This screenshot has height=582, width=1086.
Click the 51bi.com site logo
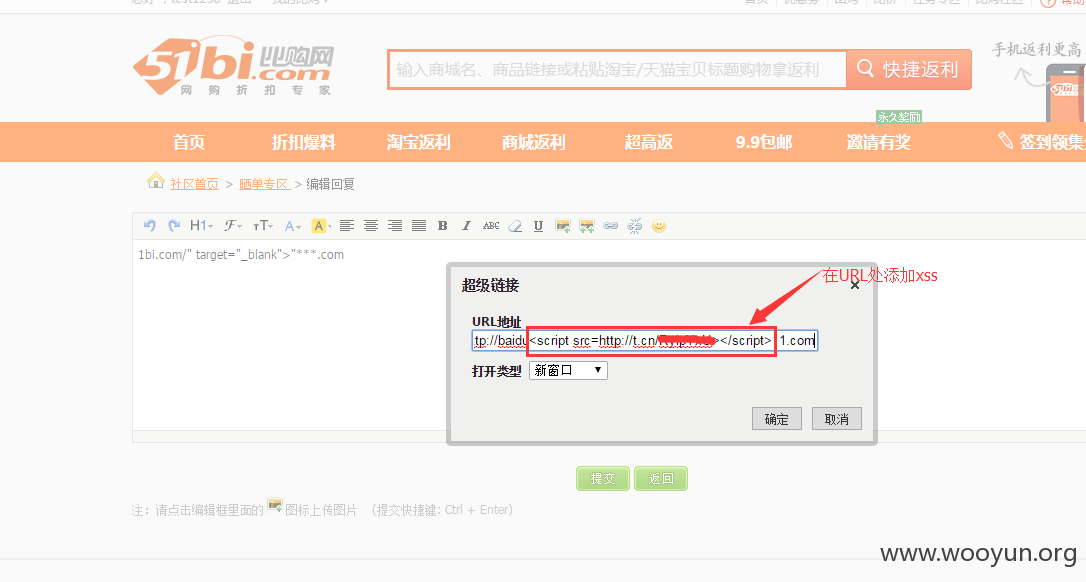pyautogui.click(x=233, y=67)
